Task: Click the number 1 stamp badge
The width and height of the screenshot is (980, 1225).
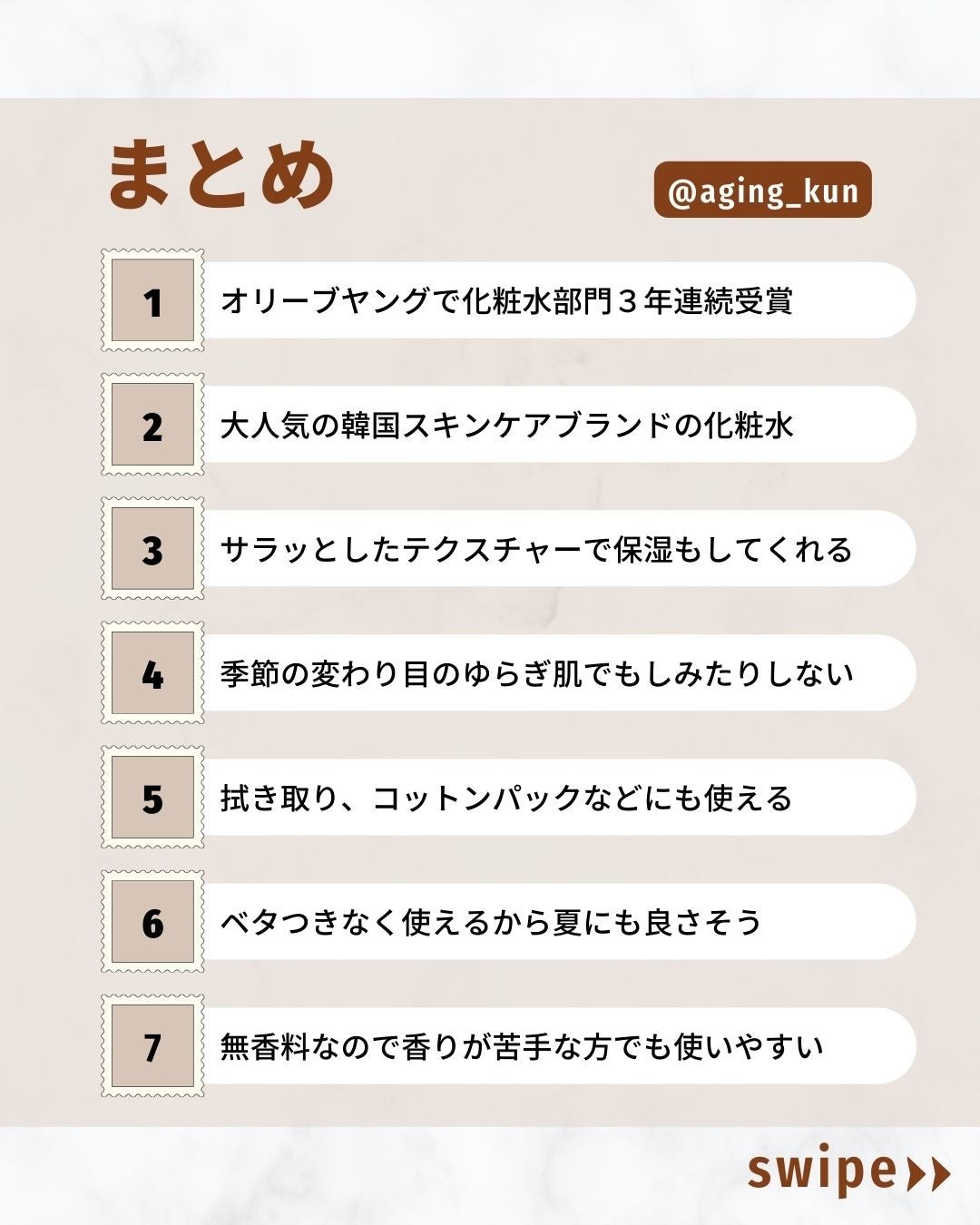Action: 152,301
